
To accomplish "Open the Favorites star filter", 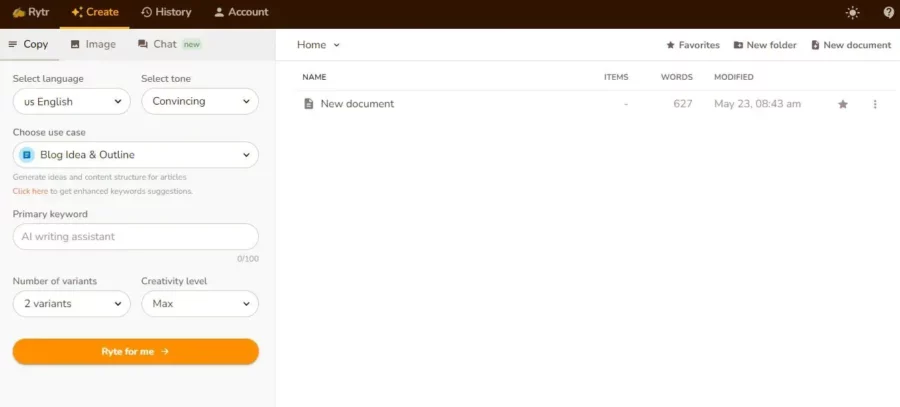I will tap(693, 45).
